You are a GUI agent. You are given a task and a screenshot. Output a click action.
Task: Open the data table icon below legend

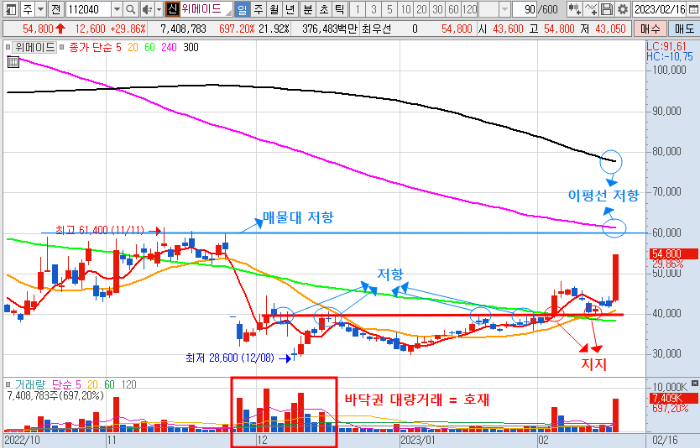(x=13, y=62)
